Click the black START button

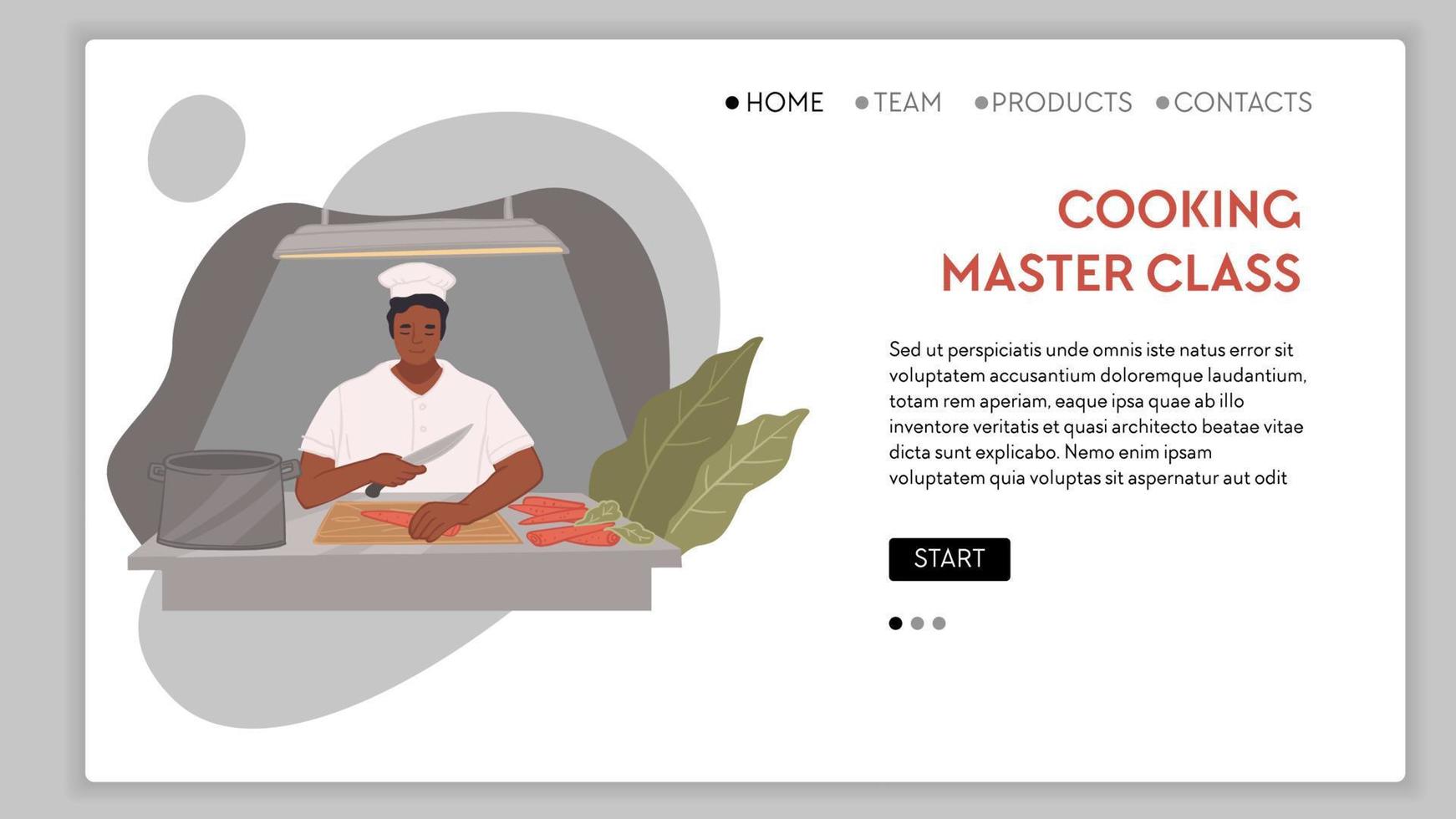click(x=949, y=559)
